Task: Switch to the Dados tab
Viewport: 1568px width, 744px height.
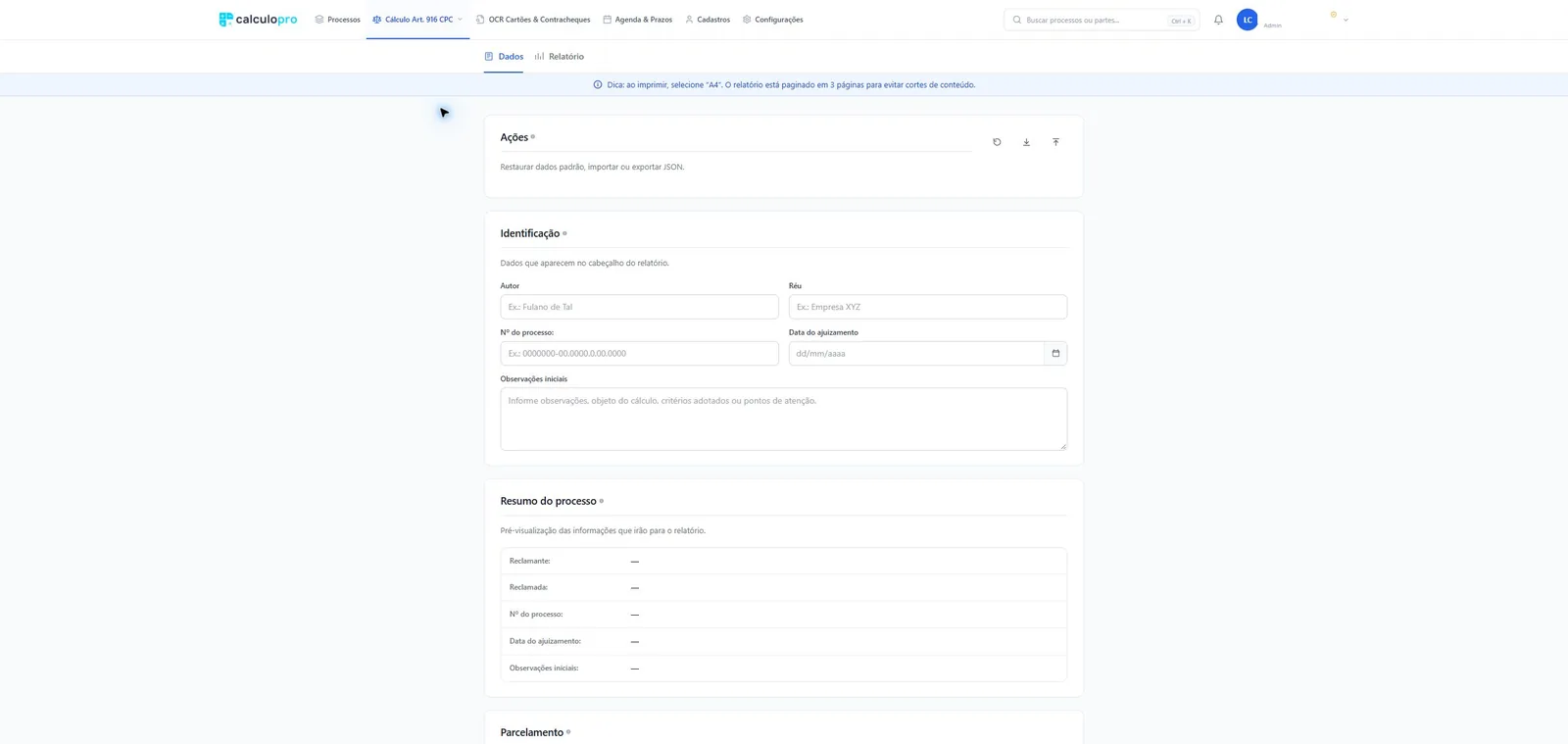Action: point(504,57)
